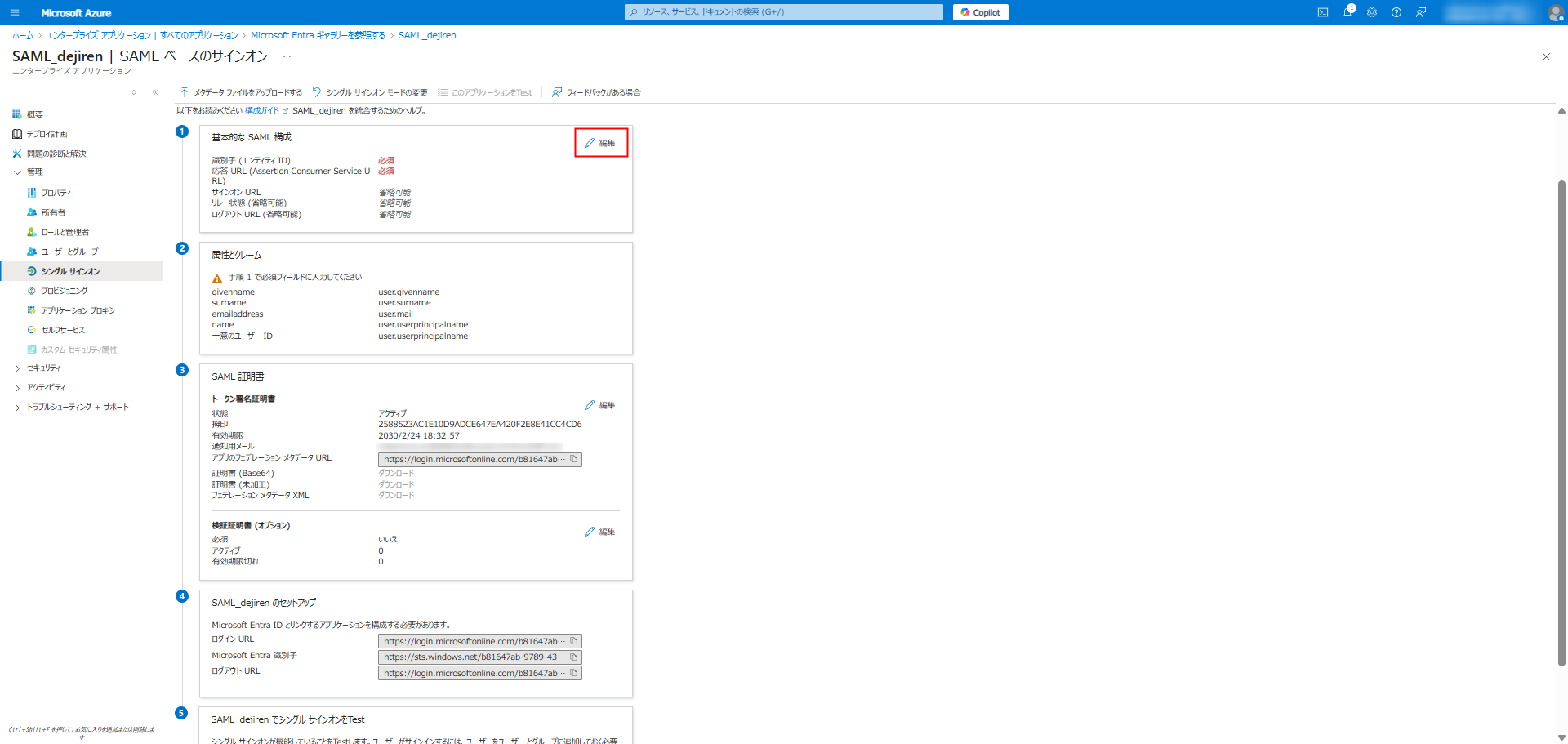Click the thumbprint value starting 2588523AC1E
Screen dimensions: 1568x744
[480, 425]
